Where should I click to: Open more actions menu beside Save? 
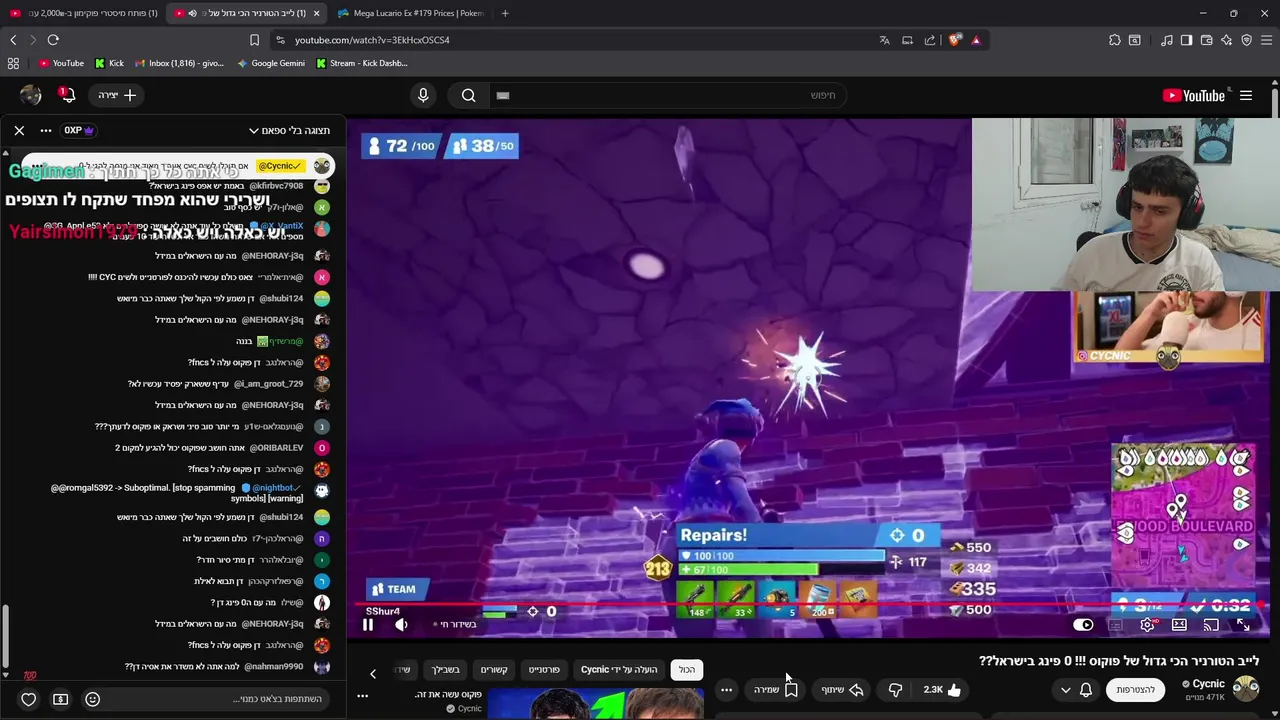click(727, 689)
